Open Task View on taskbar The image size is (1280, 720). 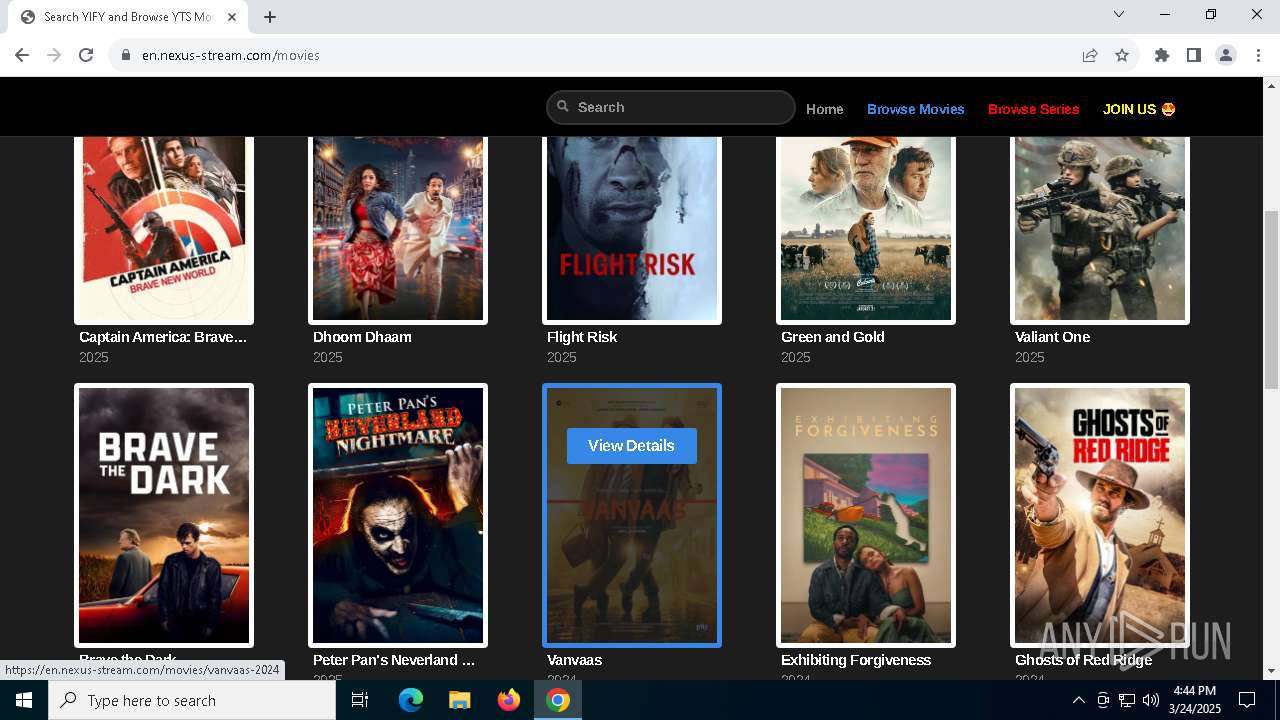pos(360,700)
